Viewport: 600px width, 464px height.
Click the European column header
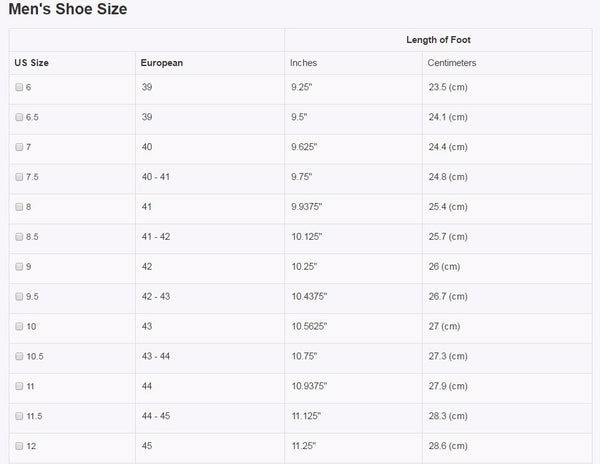(x=161, y=63)
